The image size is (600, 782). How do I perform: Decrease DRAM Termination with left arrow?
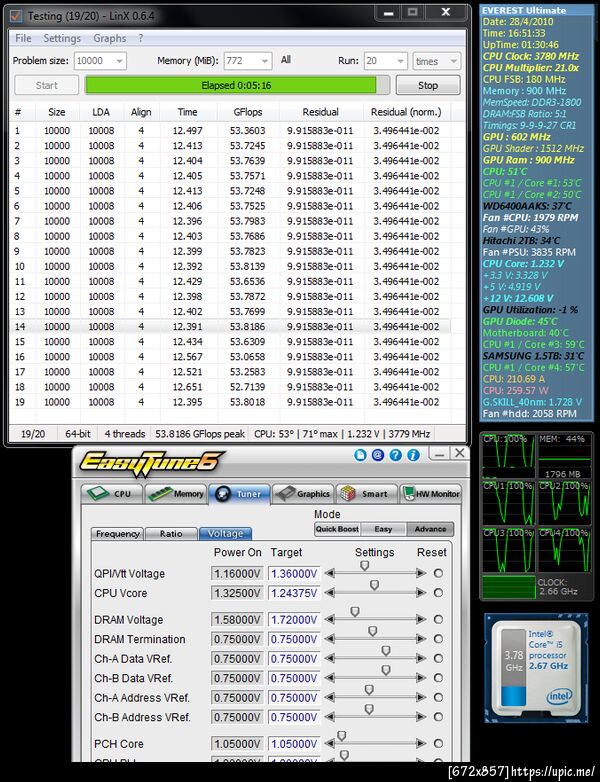pos(329,639)
